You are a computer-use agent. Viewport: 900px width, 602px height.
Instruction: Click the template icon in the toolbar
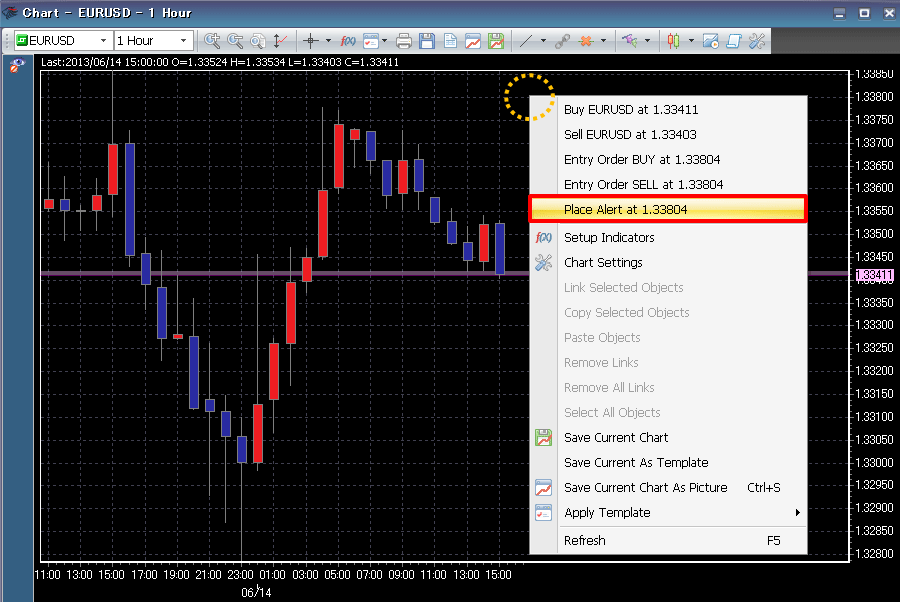click(x=371, y=41)
